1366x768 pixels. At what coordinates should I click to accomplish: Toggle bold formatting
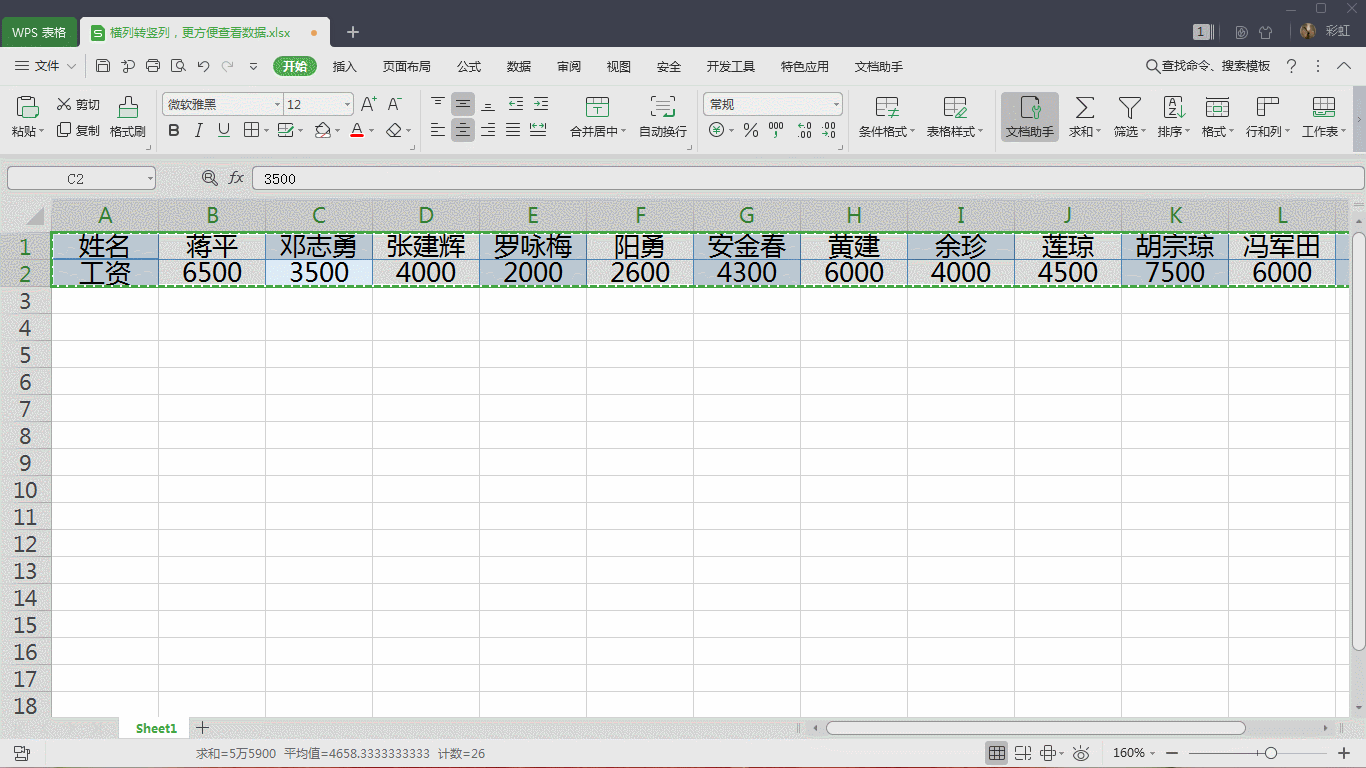pos(172,130)
